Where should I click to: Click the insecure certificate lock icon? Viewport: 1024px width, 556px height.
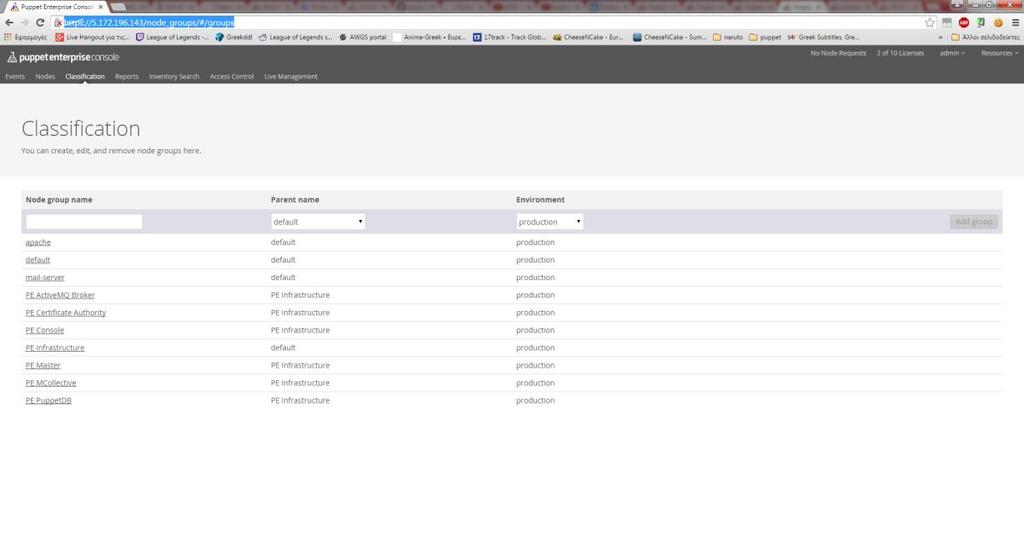57,22
